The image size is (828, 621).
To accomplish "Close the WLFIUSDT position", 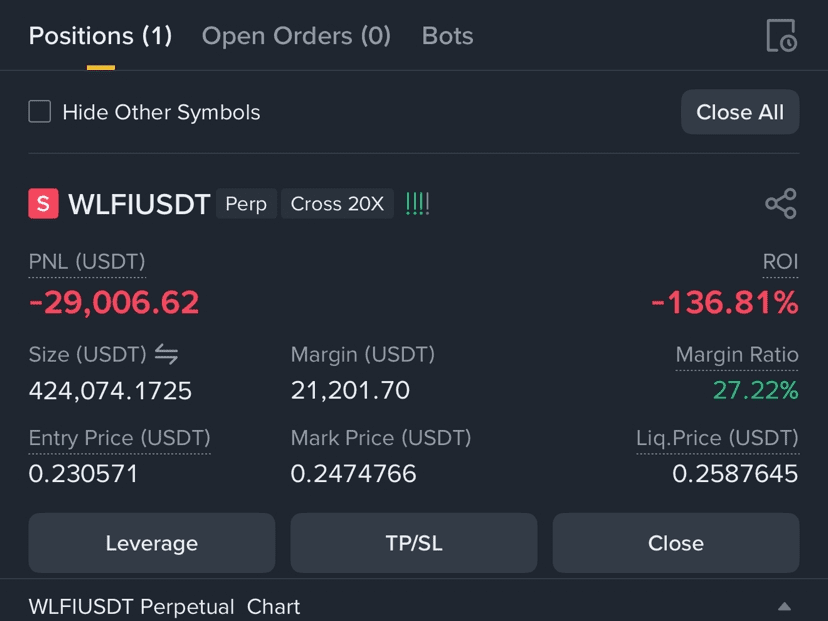I will tap(675, 543).
